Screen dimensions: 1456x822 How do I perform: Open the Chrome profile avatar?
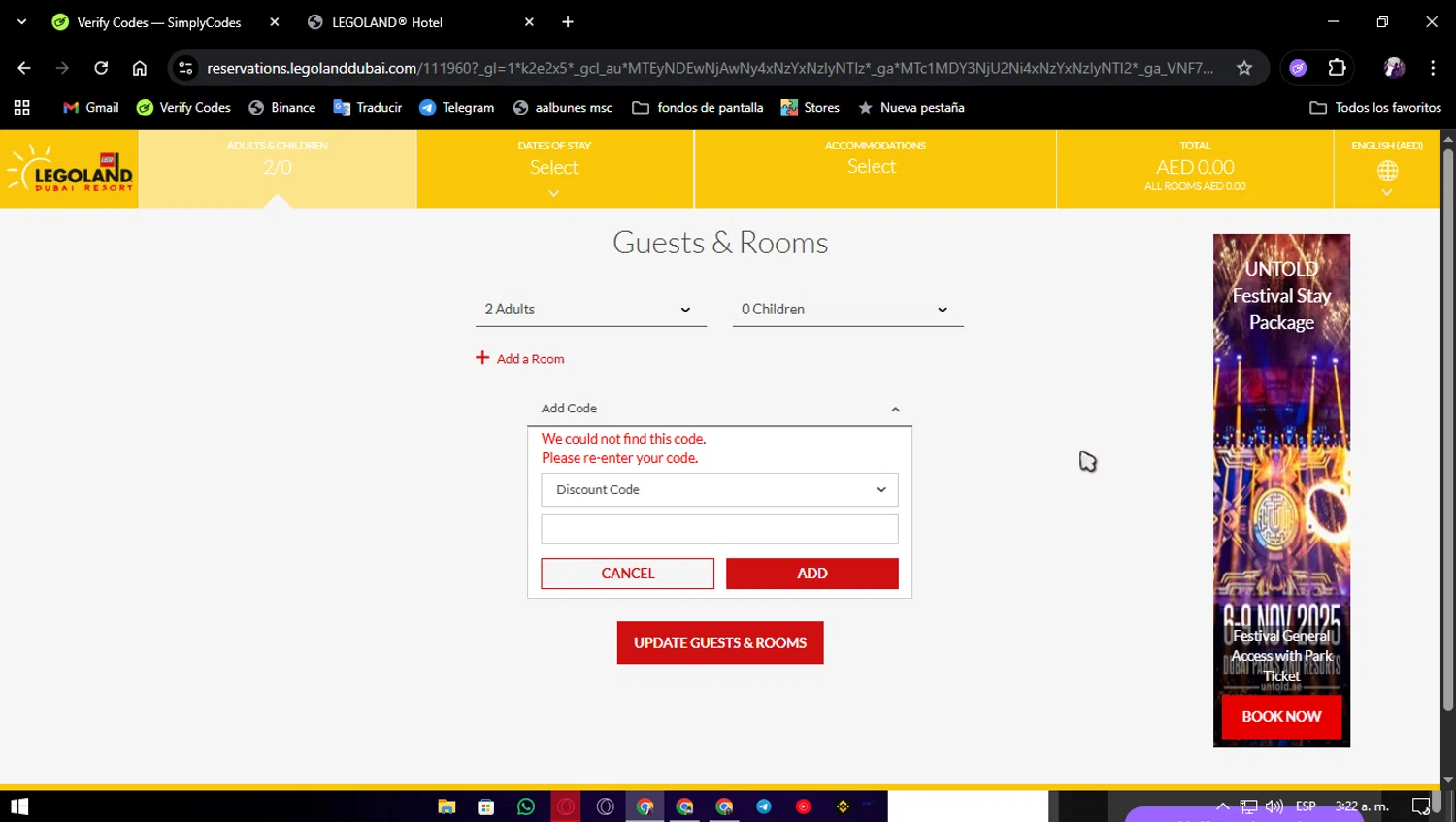pos(1394,68)
